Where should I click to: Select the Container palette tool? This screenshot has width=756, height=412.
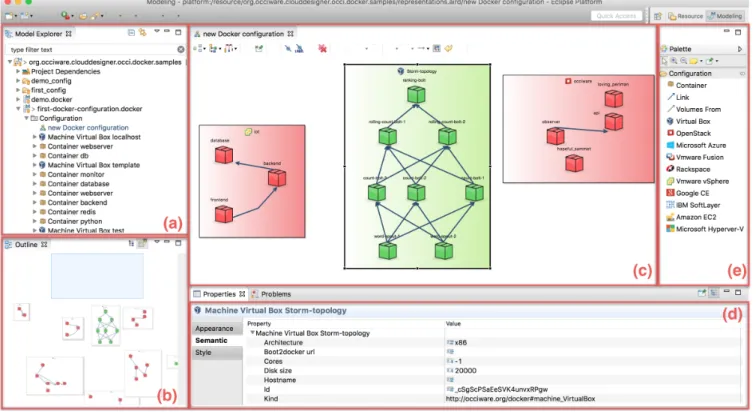[x=687, y=85]
